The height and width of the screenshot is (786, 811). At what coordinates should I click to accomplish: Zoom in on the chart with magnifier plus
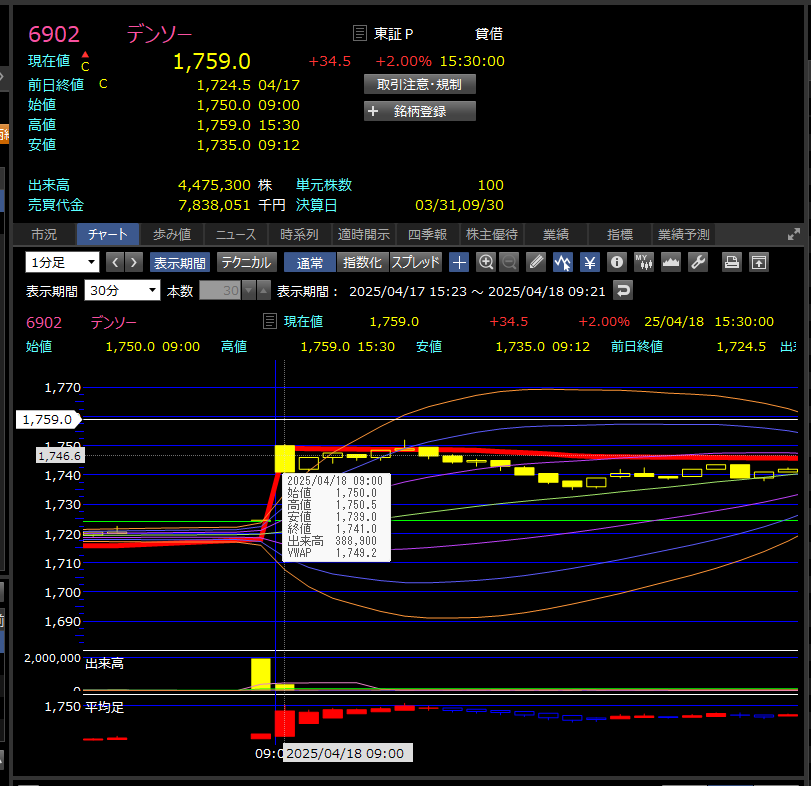pyautogui.click(x=486, y=263)
